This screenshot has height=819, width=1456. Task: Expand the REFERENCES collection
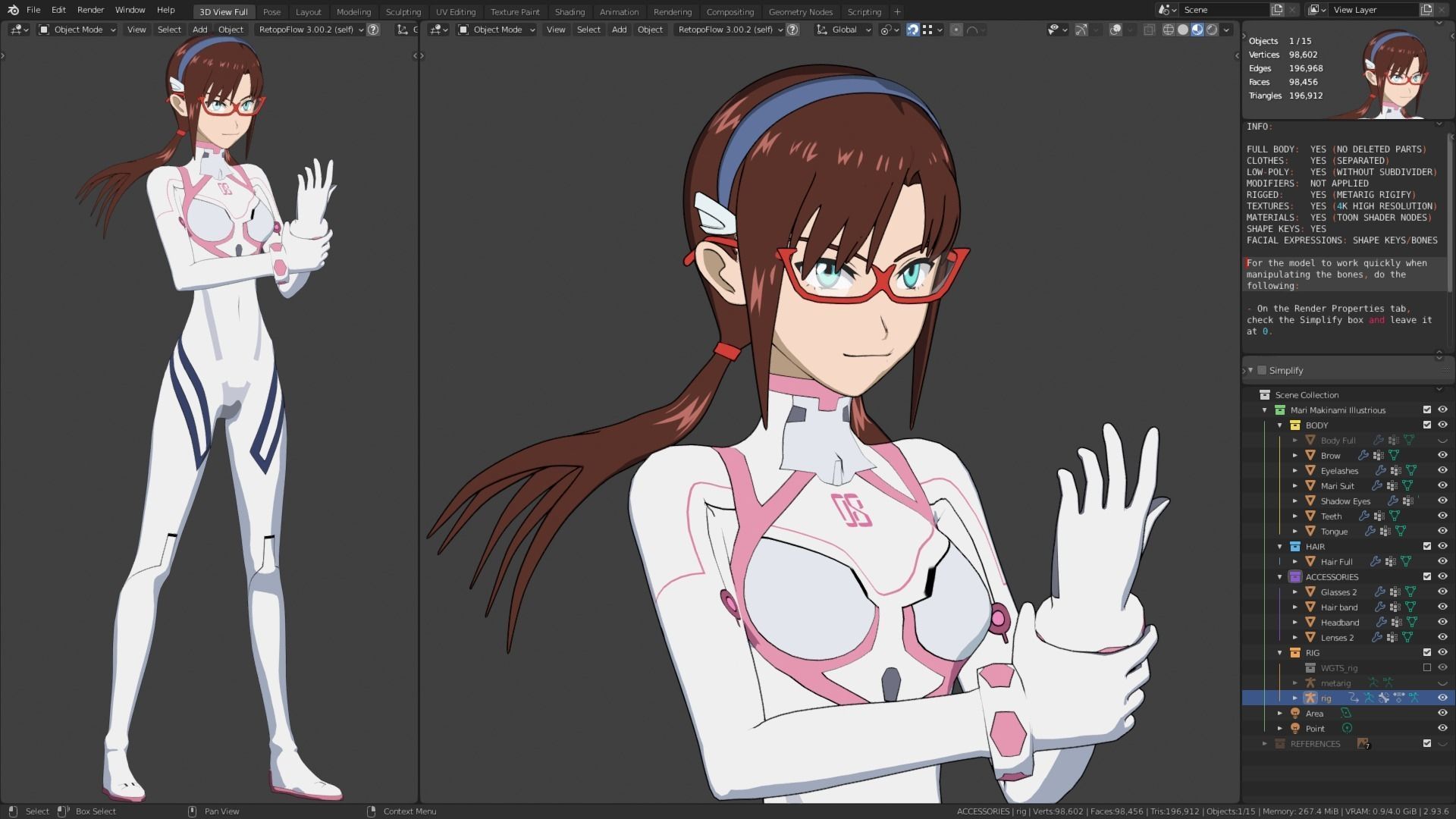click(x=1265, y=743)
